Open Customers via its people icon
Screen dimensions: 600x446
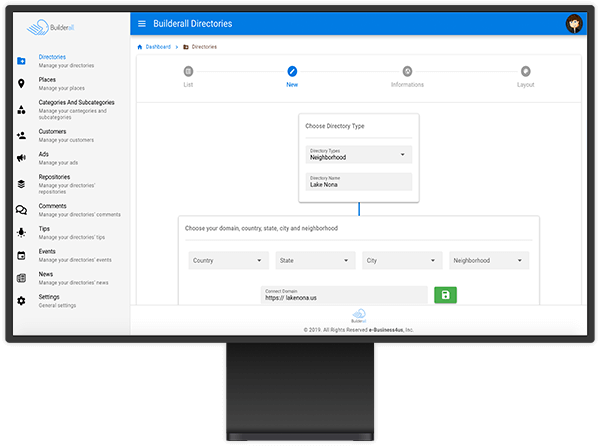click(22, 135)
